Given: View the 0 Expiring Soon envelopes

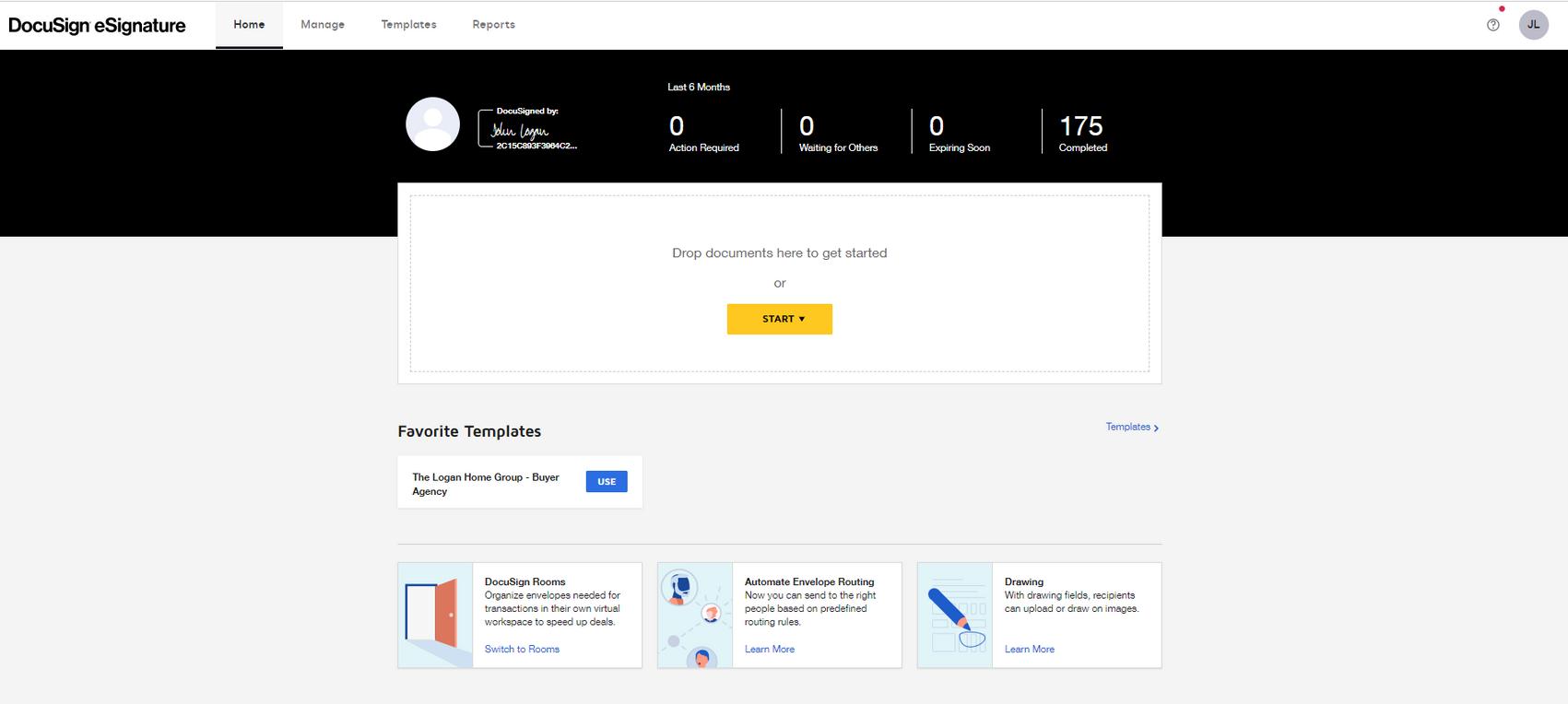Looking at the screenshot, I should pyautogui.click(x=960, y=133).
